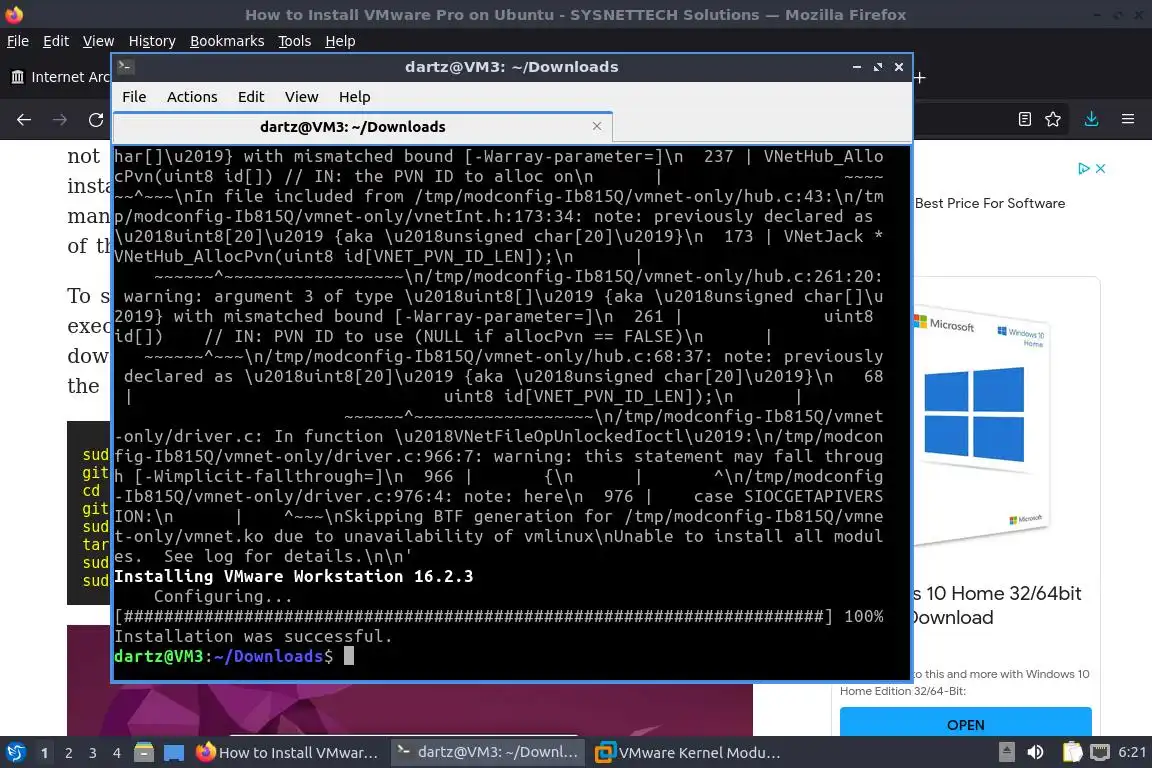
Task: Open Firefox Edit menu
Action: point(56,41)
